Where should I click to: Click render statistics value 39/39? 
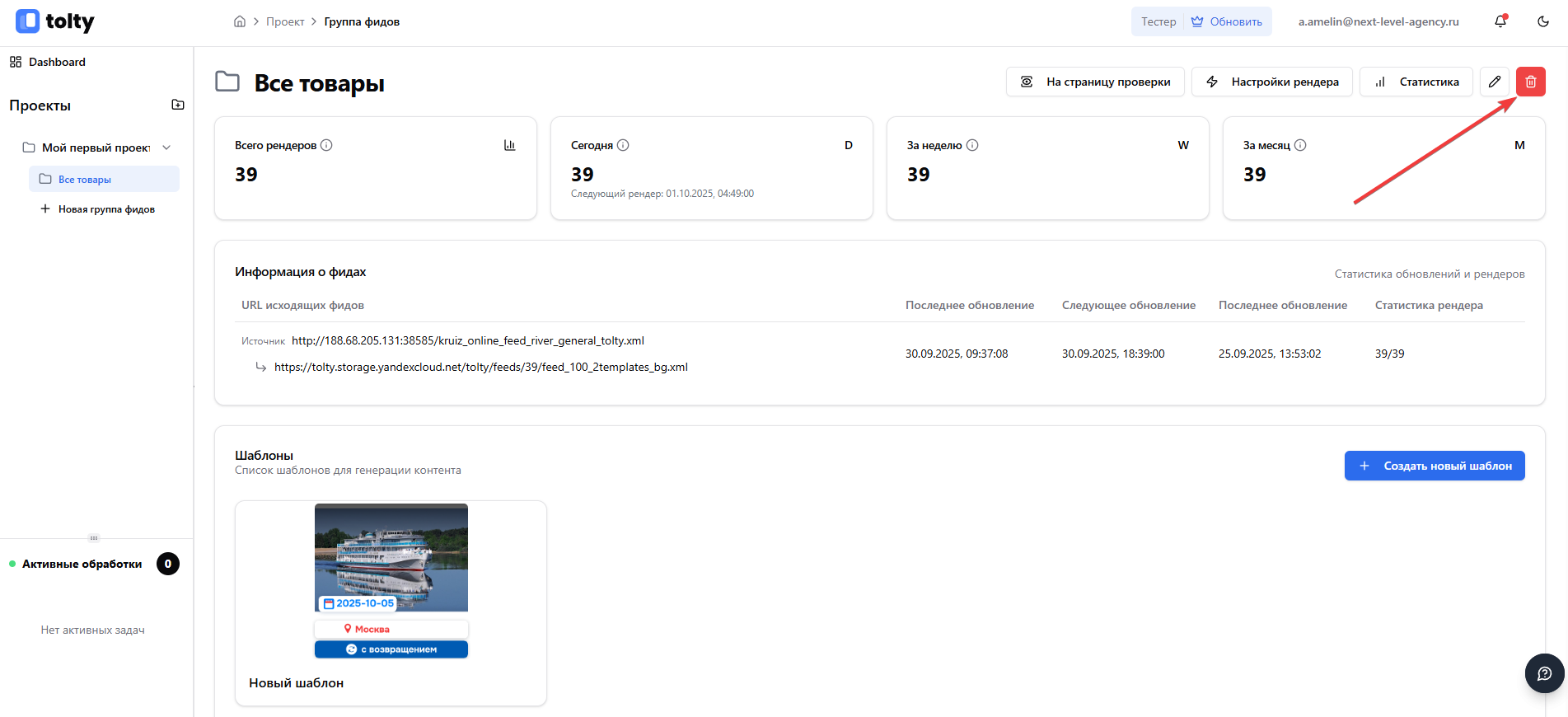[1389, 354]
